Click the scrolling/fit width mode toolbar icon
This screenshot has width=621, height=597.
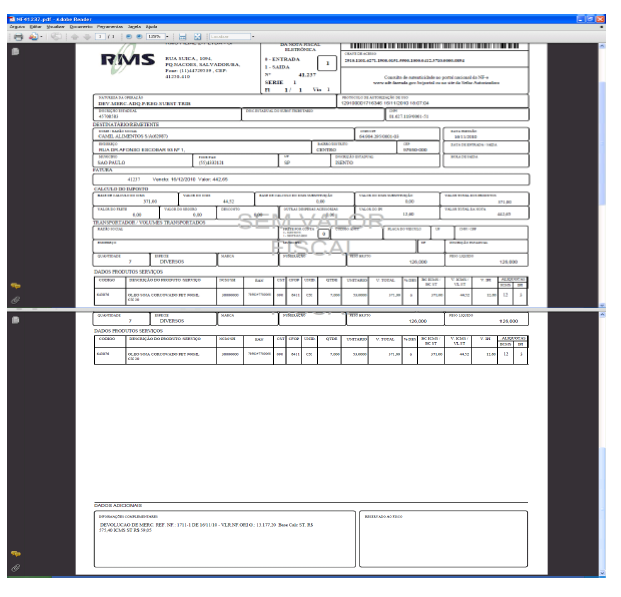tap(183, 37)
